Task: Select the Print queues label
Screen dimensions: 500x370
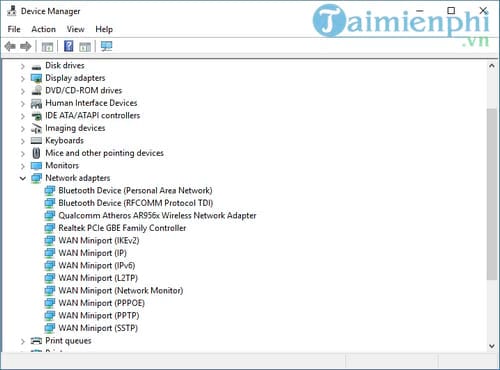Action: tap(68, 341)
